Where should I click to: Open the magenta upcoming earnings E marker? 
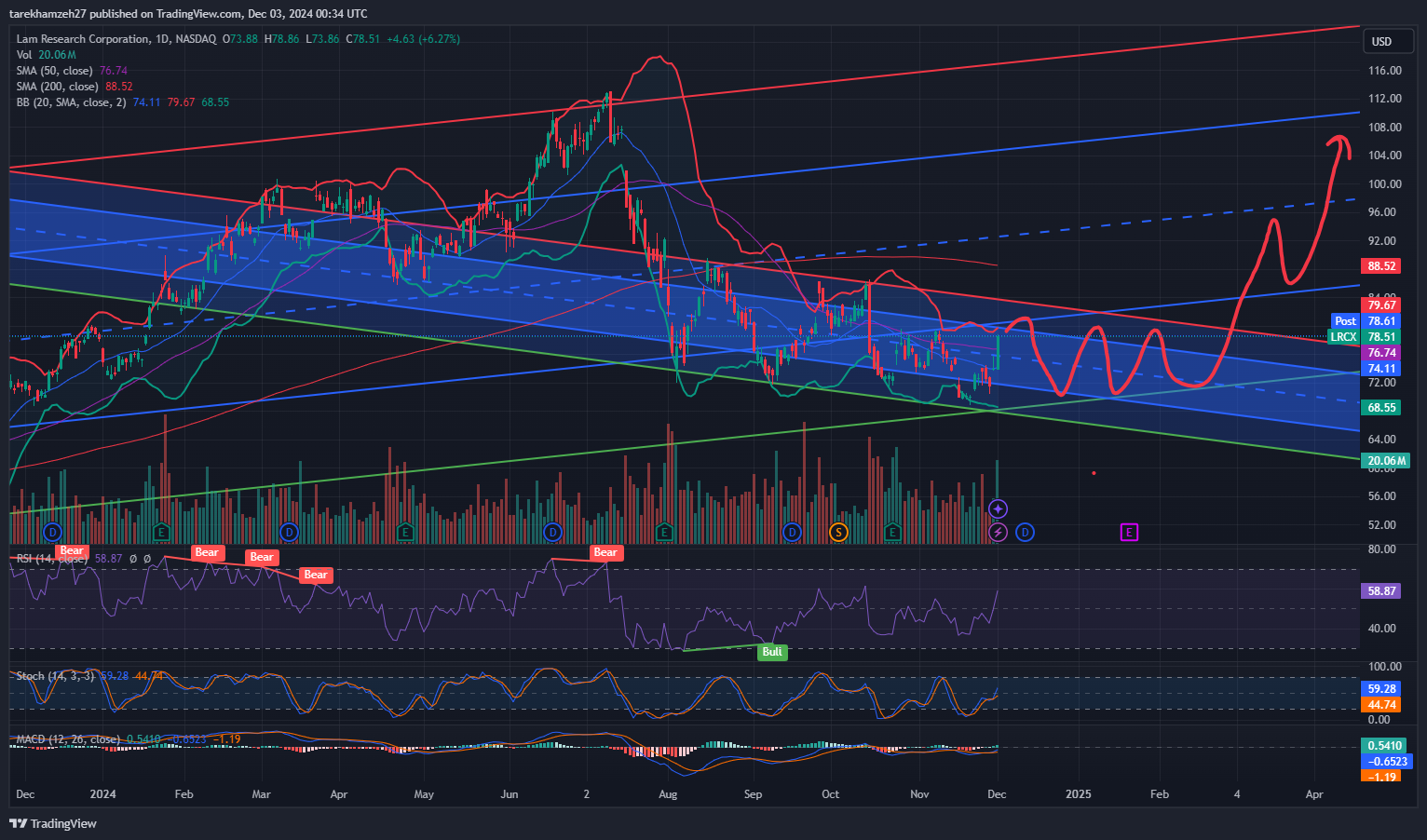pos(1129,532)
